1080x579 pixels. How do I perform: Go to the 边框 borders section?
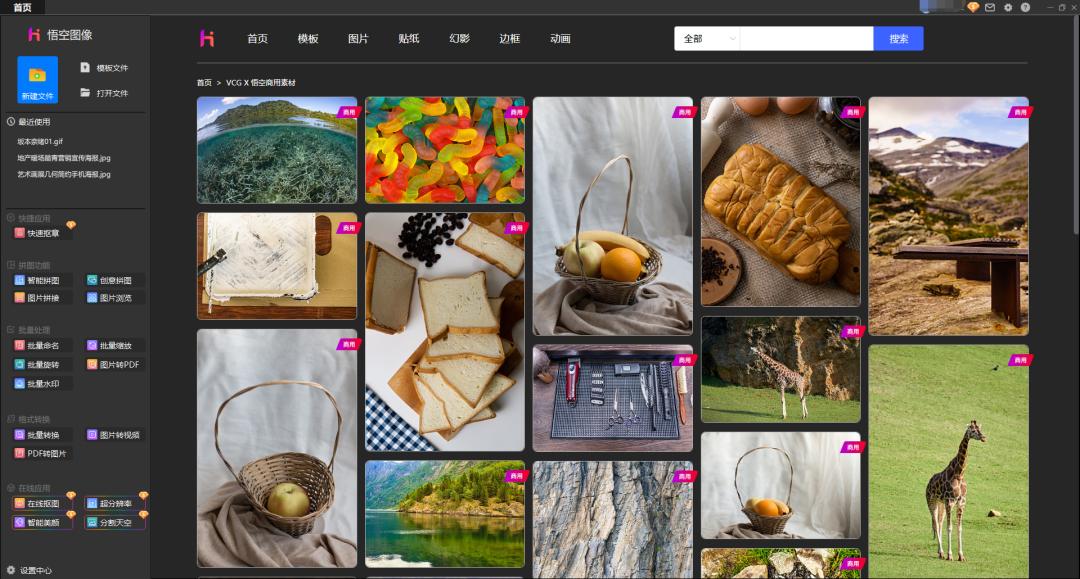point(510,39)
